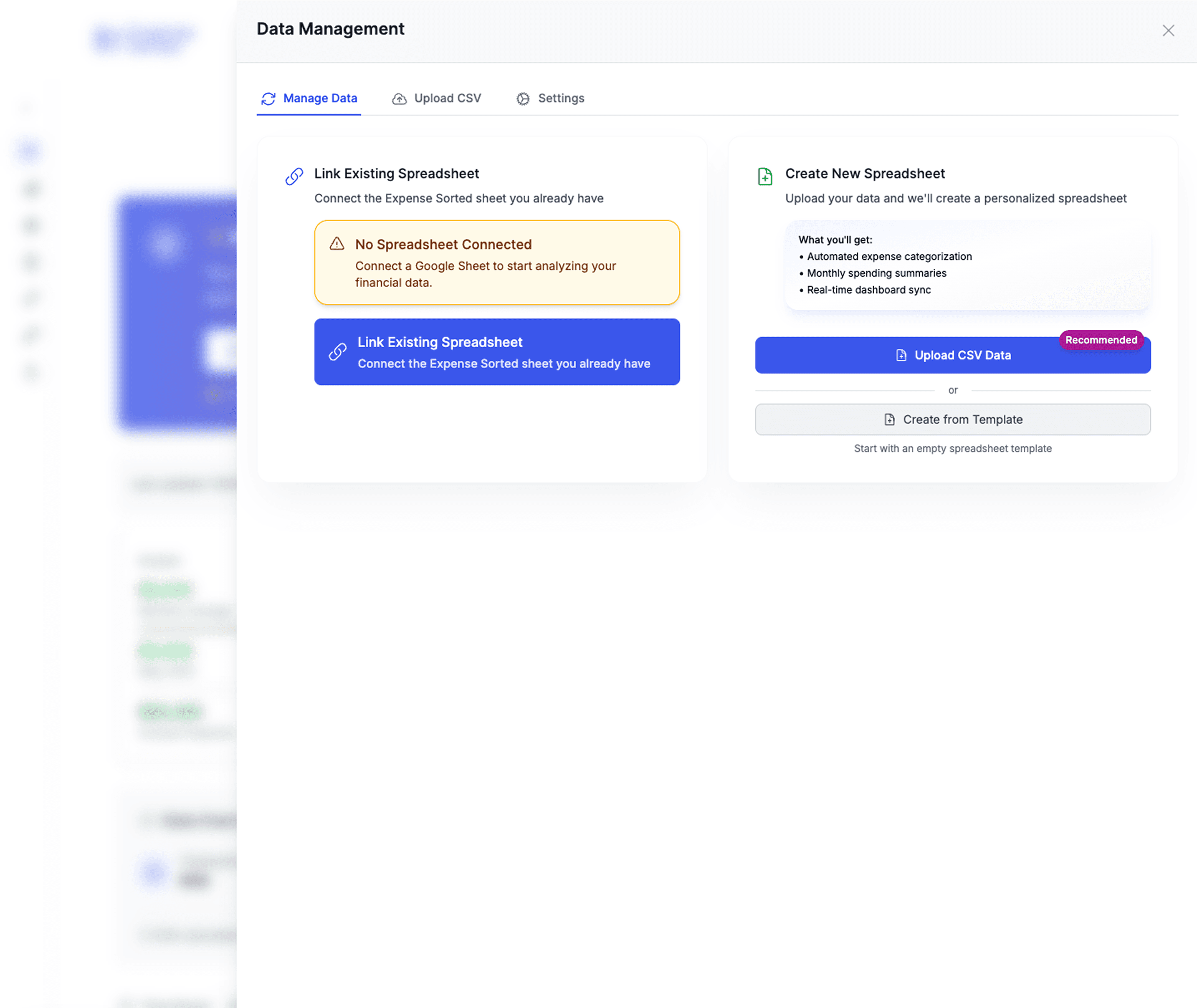Click the "Start with an empty spreadsheet template" caption

(952, 449)
